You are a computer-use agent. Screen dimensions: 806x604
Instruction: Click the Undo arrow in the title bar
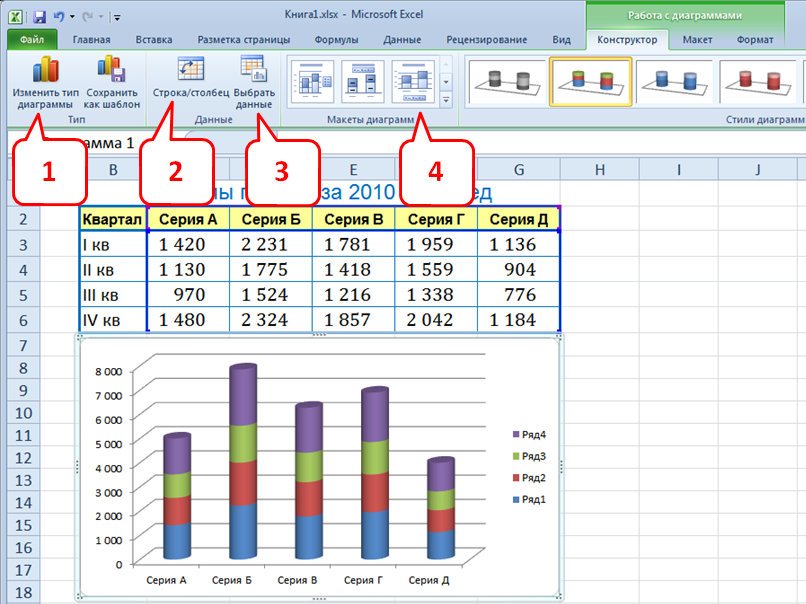point(59,17)
